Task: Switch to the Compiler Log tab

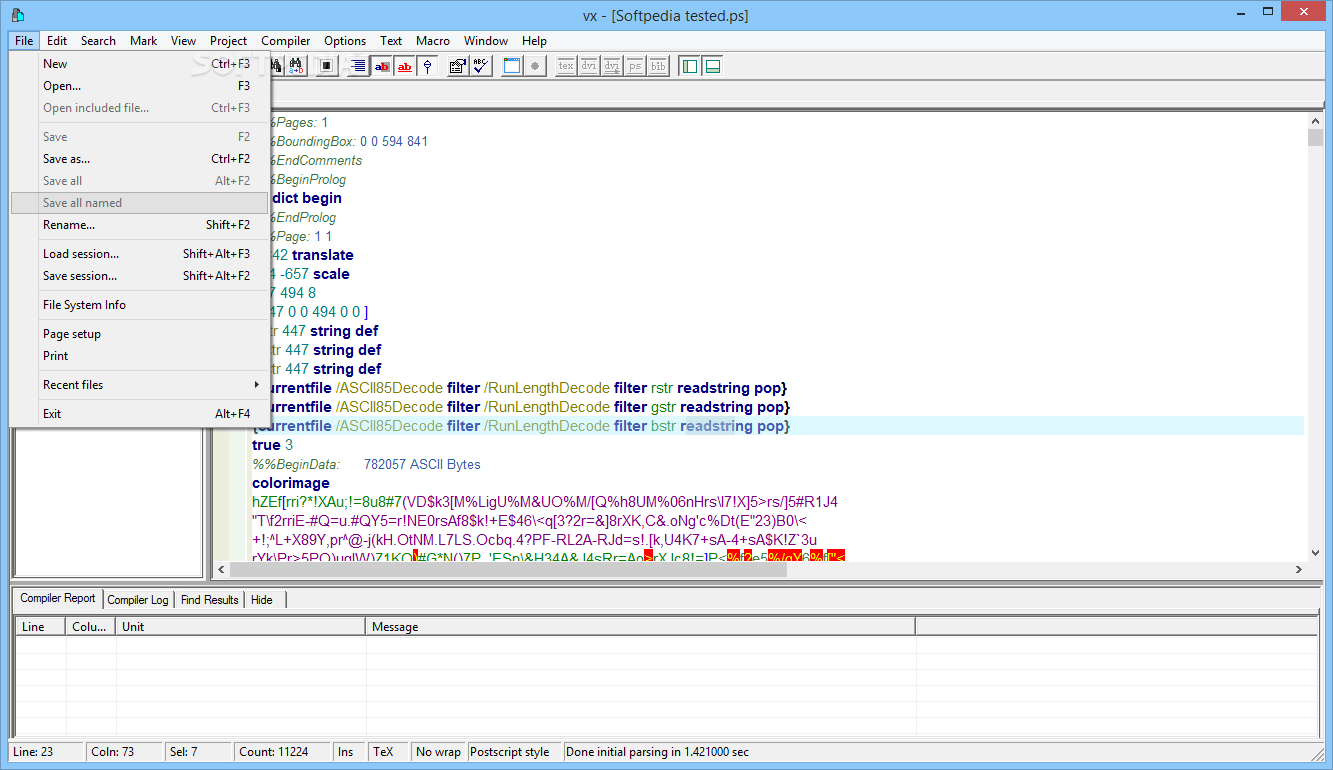Action: point(138,600)
